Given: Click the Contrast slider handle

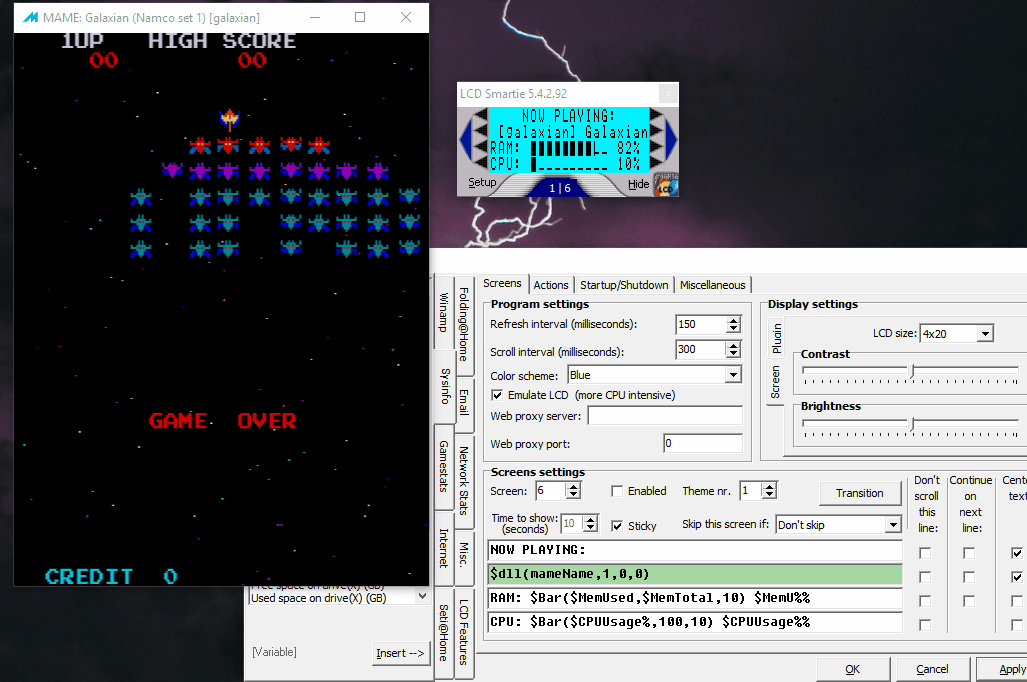Looking at the screenshot, I should click(x=911, y=371).
